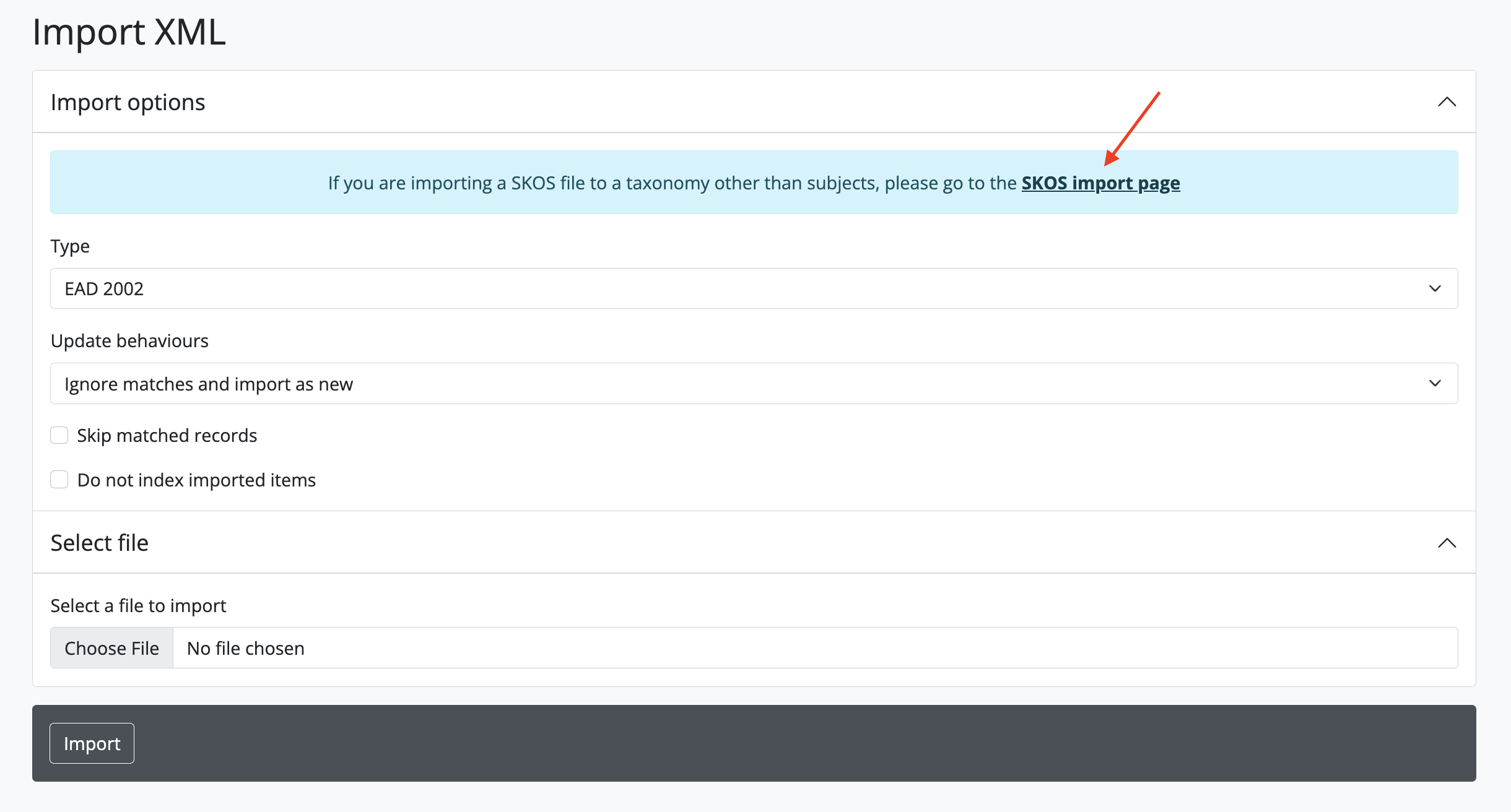Toggle the Select file section header

[100, 543]
